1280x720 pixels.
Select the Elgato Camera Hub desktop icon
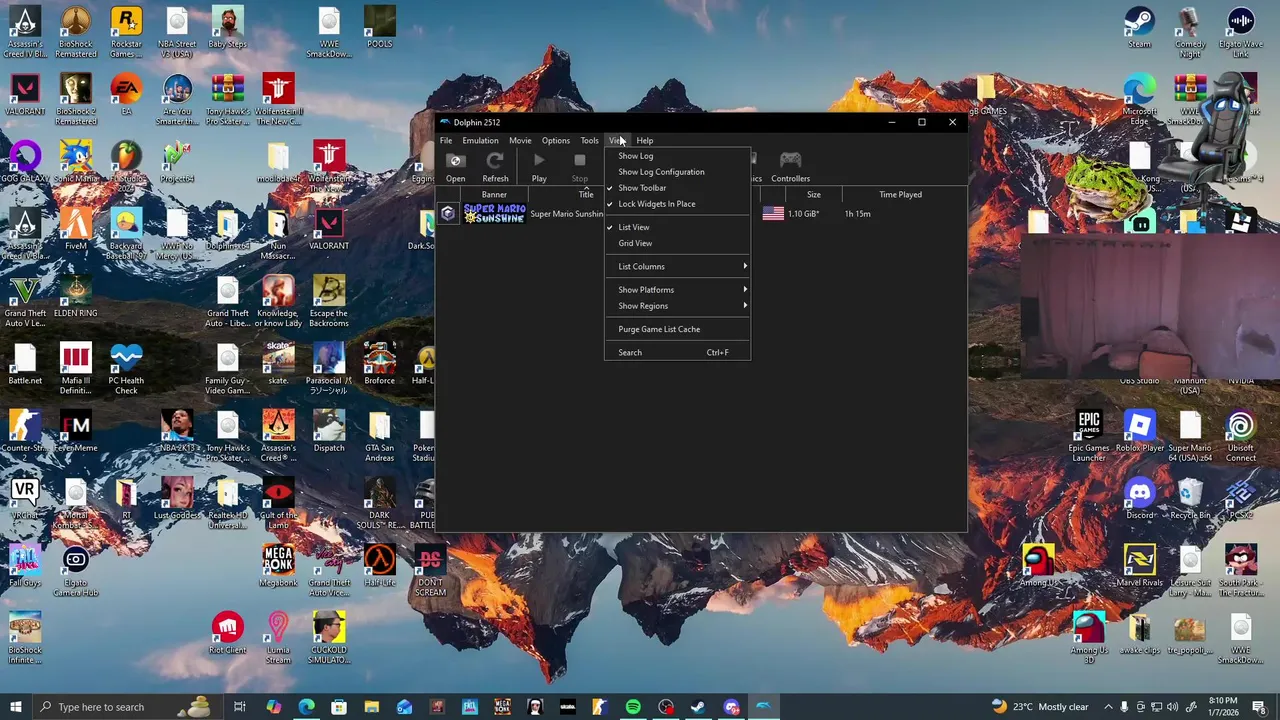click(76, 572)
